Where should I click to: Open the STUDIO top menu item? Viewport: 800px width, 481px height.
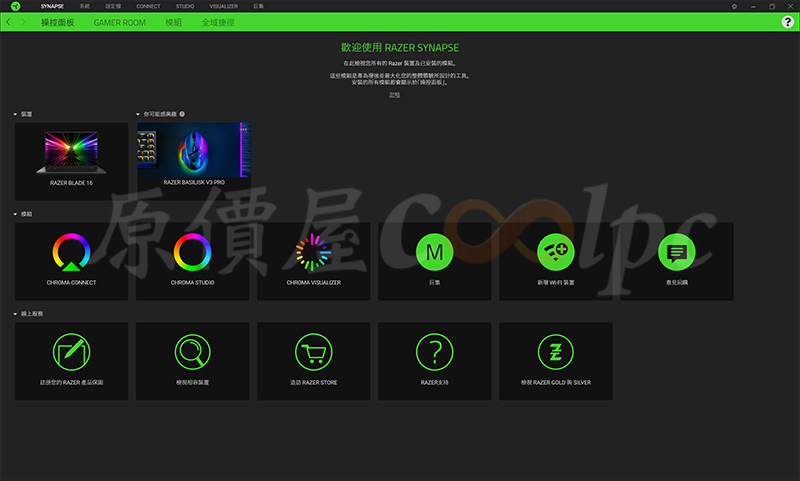185,7
